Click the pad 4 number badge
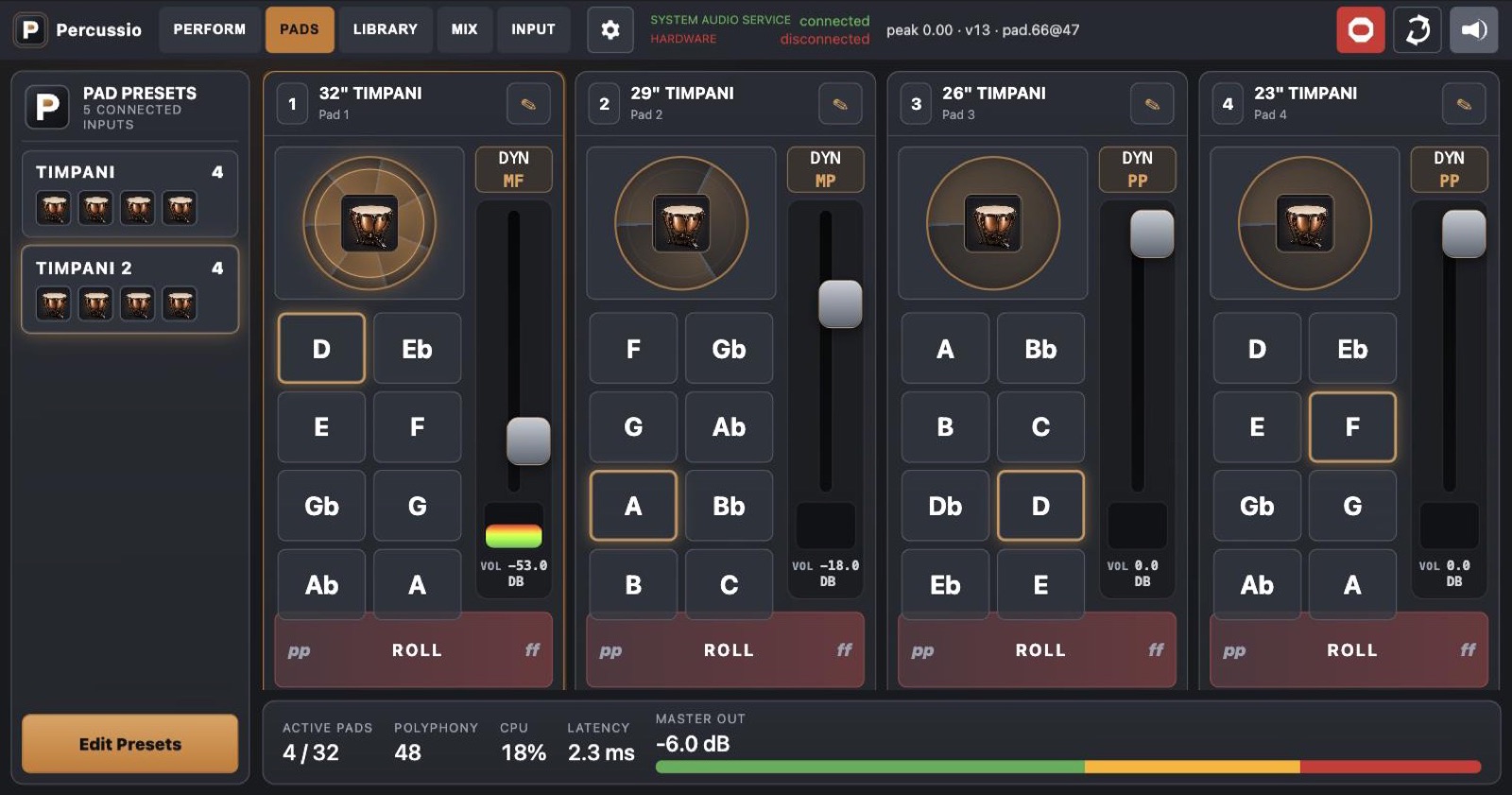This screenshot has height=795, width=1512. (1228, 104)
